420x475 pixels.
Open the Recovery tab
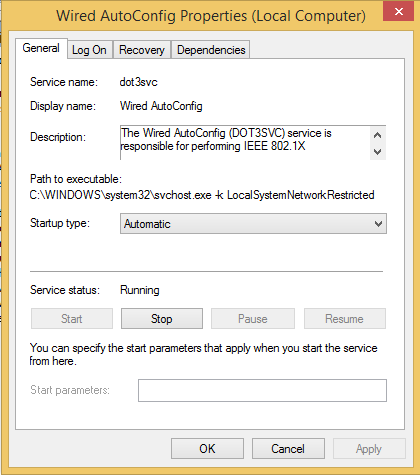(x=142, y=50)
